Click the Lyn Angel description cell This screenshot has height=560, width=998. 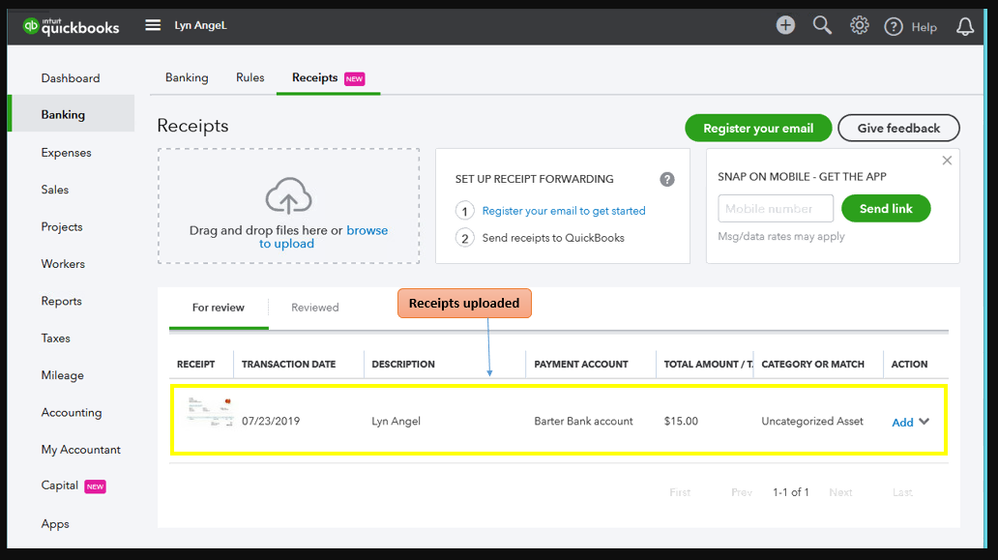(x=396, y=421)
